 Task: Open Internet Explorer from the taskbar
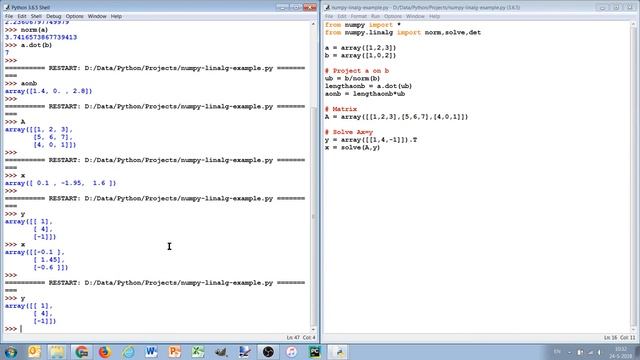point(128,352)
